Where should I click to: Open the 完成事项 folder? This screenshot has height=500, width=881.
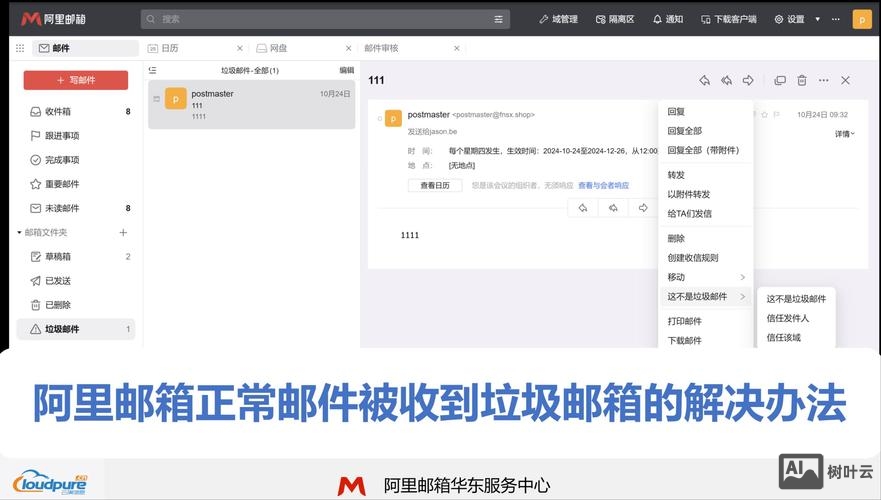[78, 160]
